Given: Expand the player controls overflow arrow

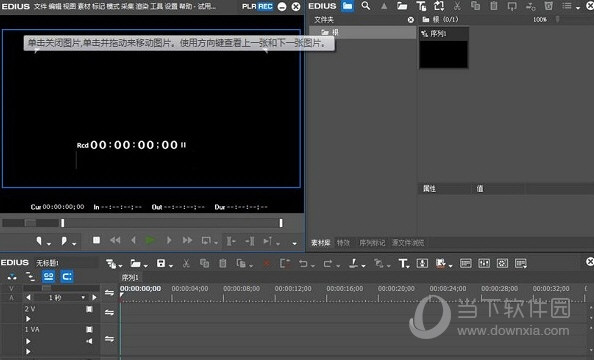Looking at the screenshot, I should (294, 243).
